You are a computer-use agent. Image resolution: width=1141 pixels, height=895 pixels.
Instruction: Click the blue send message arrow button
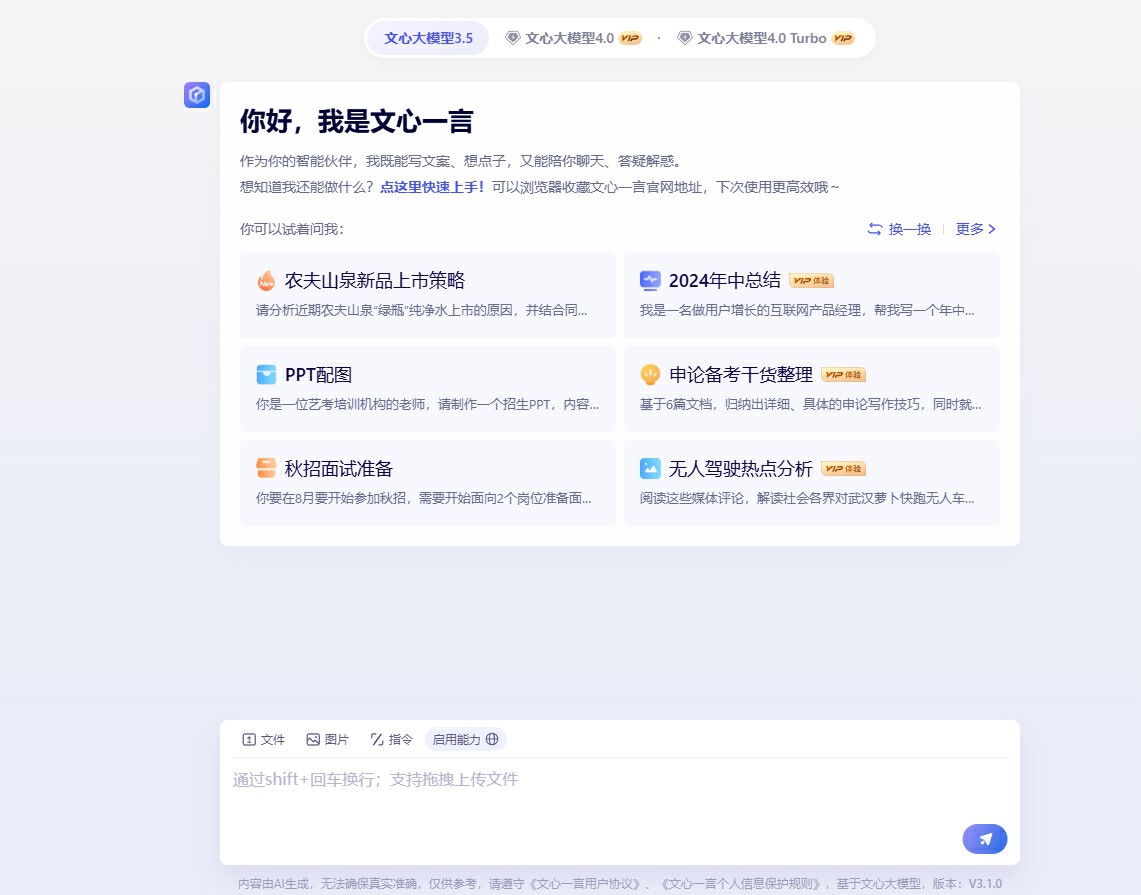[984, 839]
